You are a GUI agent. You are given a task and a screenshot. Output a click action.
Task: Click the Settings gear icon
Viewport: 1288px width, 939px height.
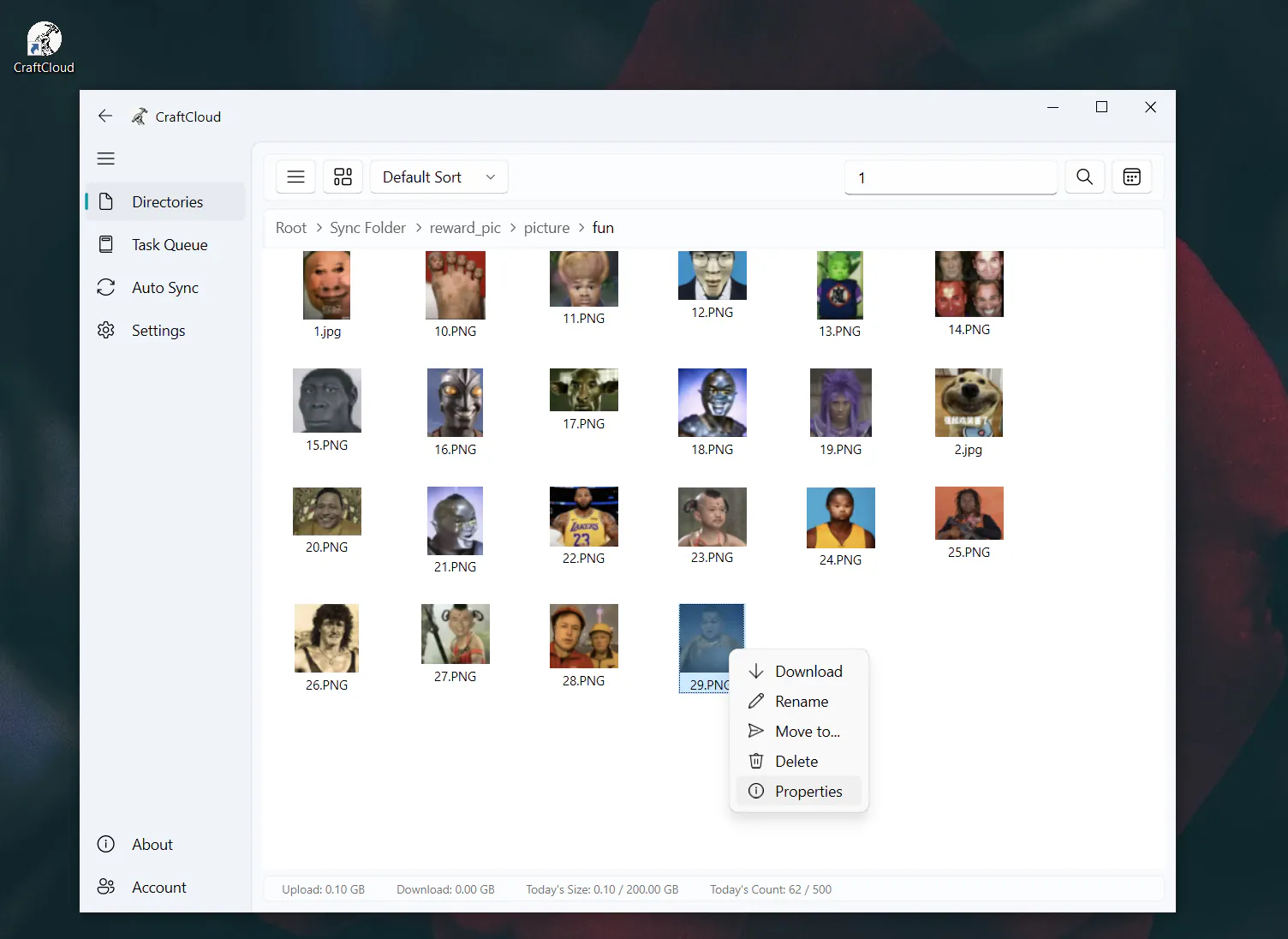coord(106,331)
